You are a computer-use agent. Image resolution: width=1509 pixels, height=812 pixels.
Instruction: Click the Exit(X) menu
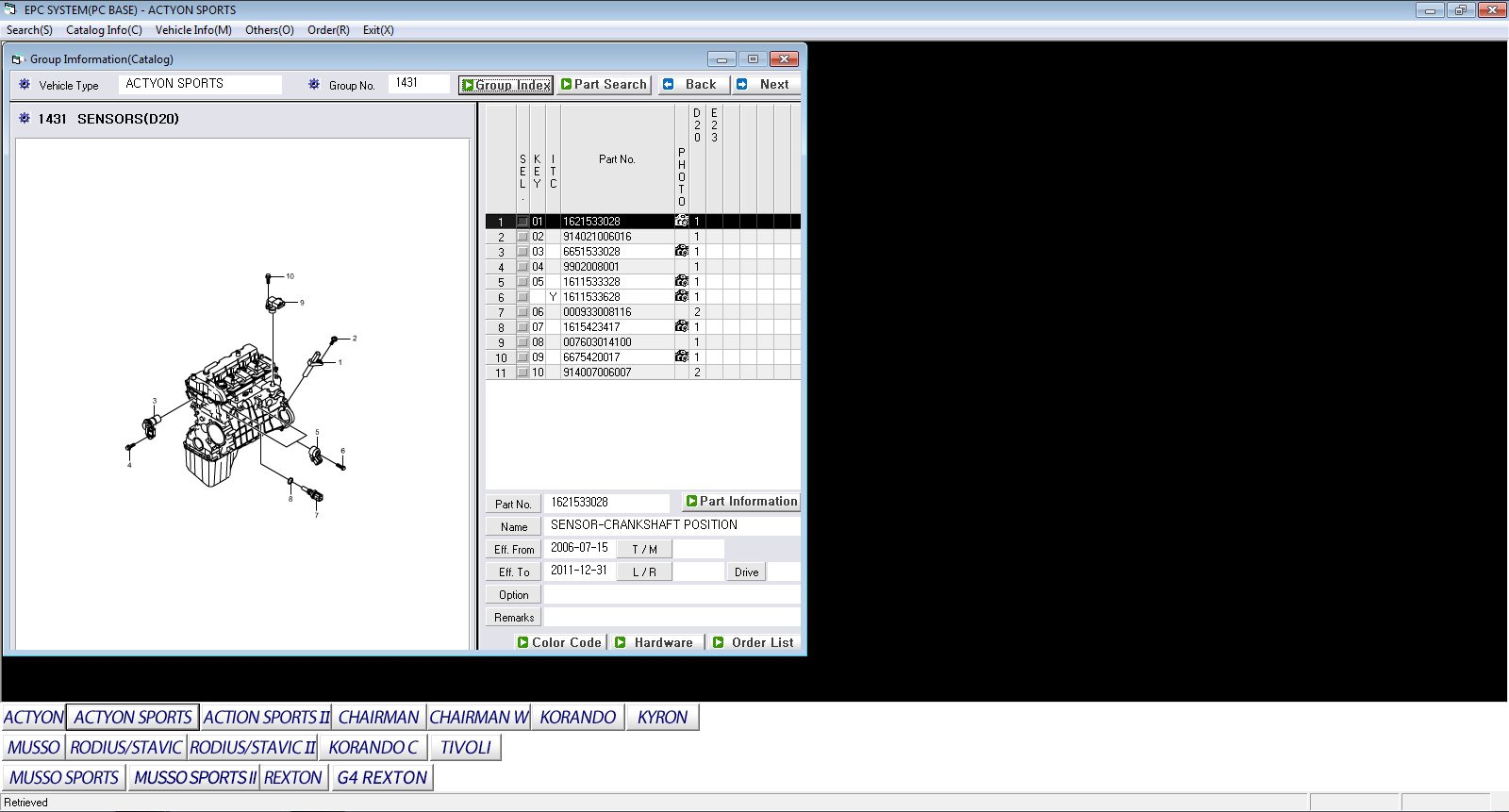click(378, 30)
